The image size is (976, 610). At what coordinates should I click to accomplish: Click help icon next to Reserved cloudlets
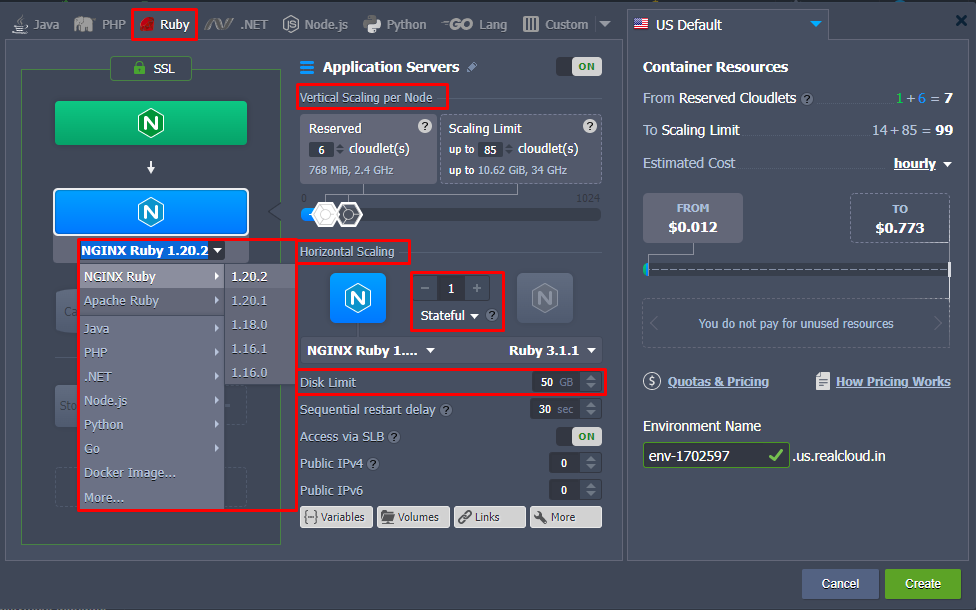[x=425, y=127]
